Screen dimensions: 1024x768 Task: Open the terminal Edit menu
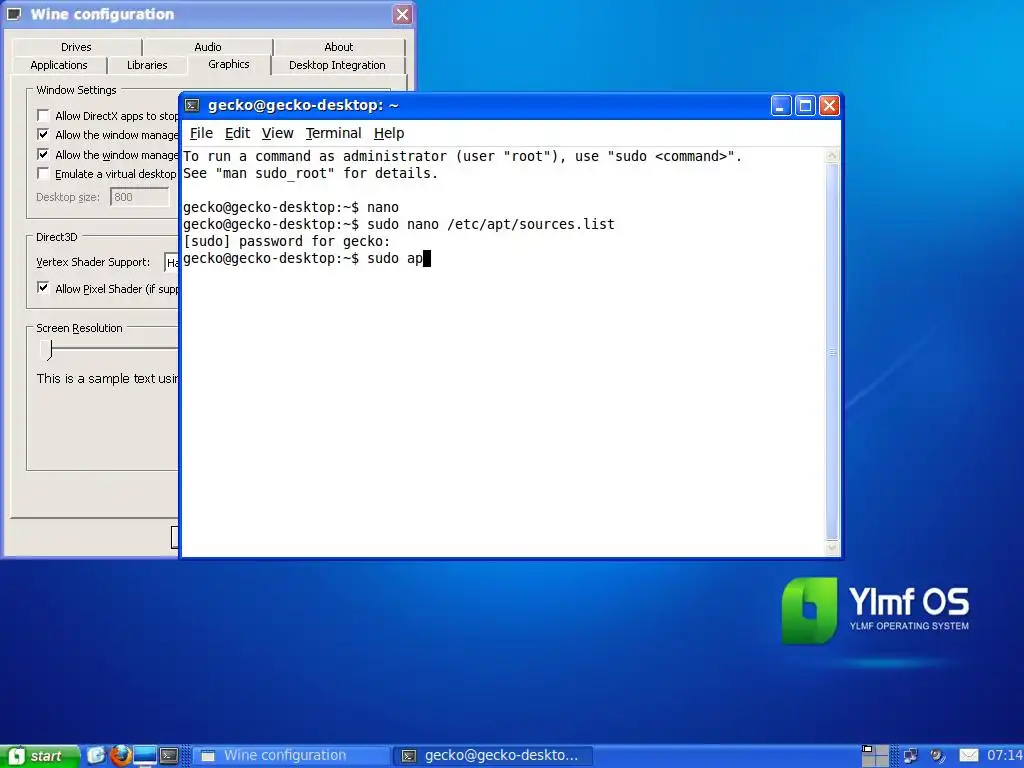237,133
